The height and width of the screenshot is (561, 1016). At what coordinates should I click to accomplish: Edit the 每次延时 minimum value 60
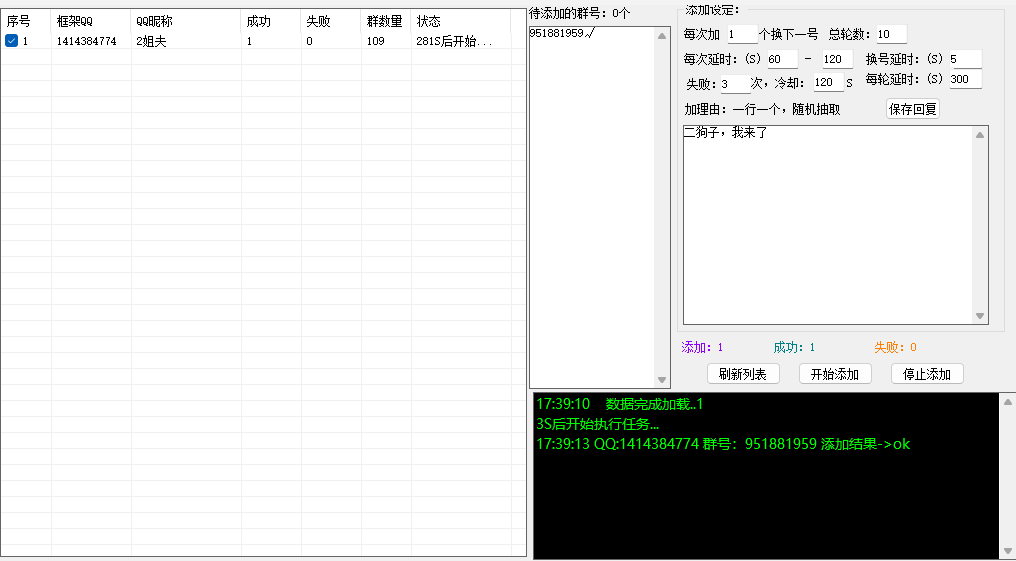tap(781, 59)
